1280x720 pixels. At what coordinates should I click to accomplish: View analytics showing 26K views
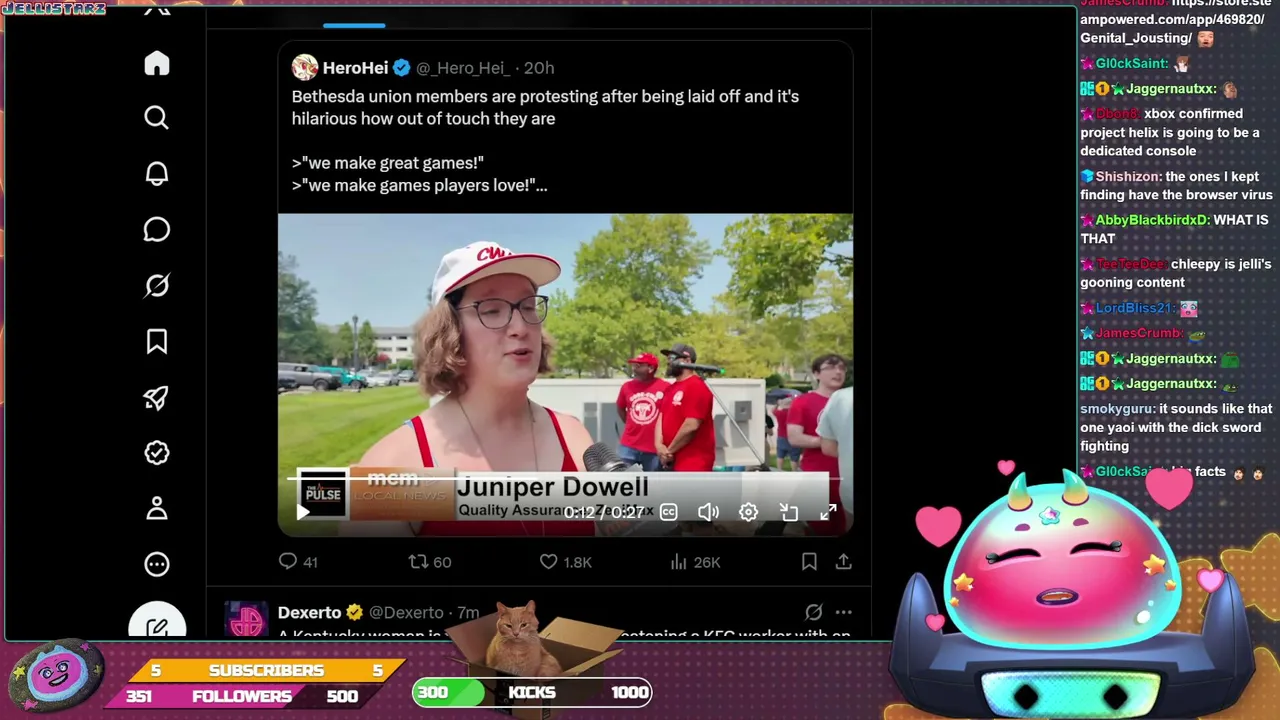[694, 562]
